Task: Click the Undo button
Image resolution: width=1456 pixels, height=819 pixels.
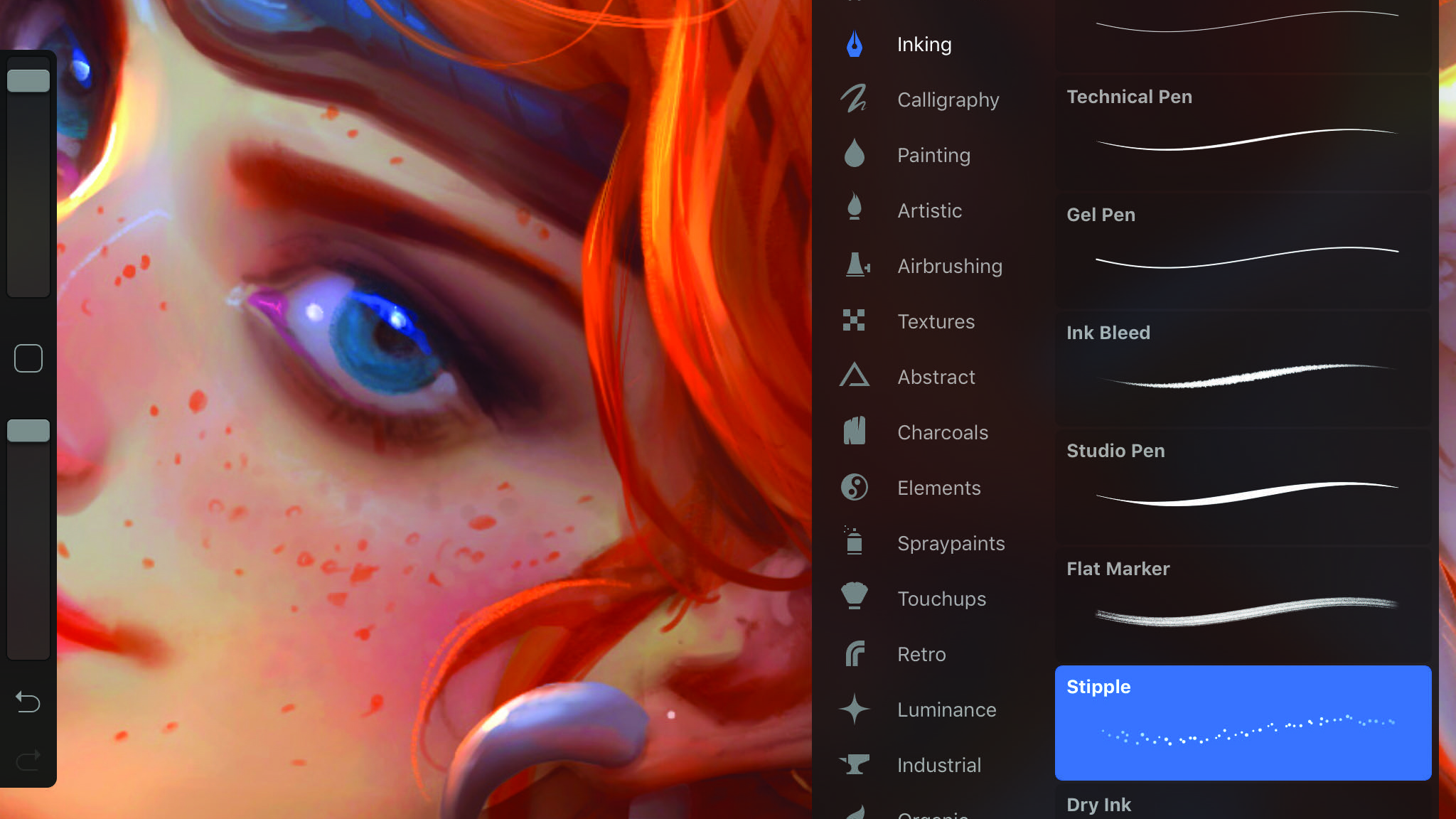Action: pos(27,702)
